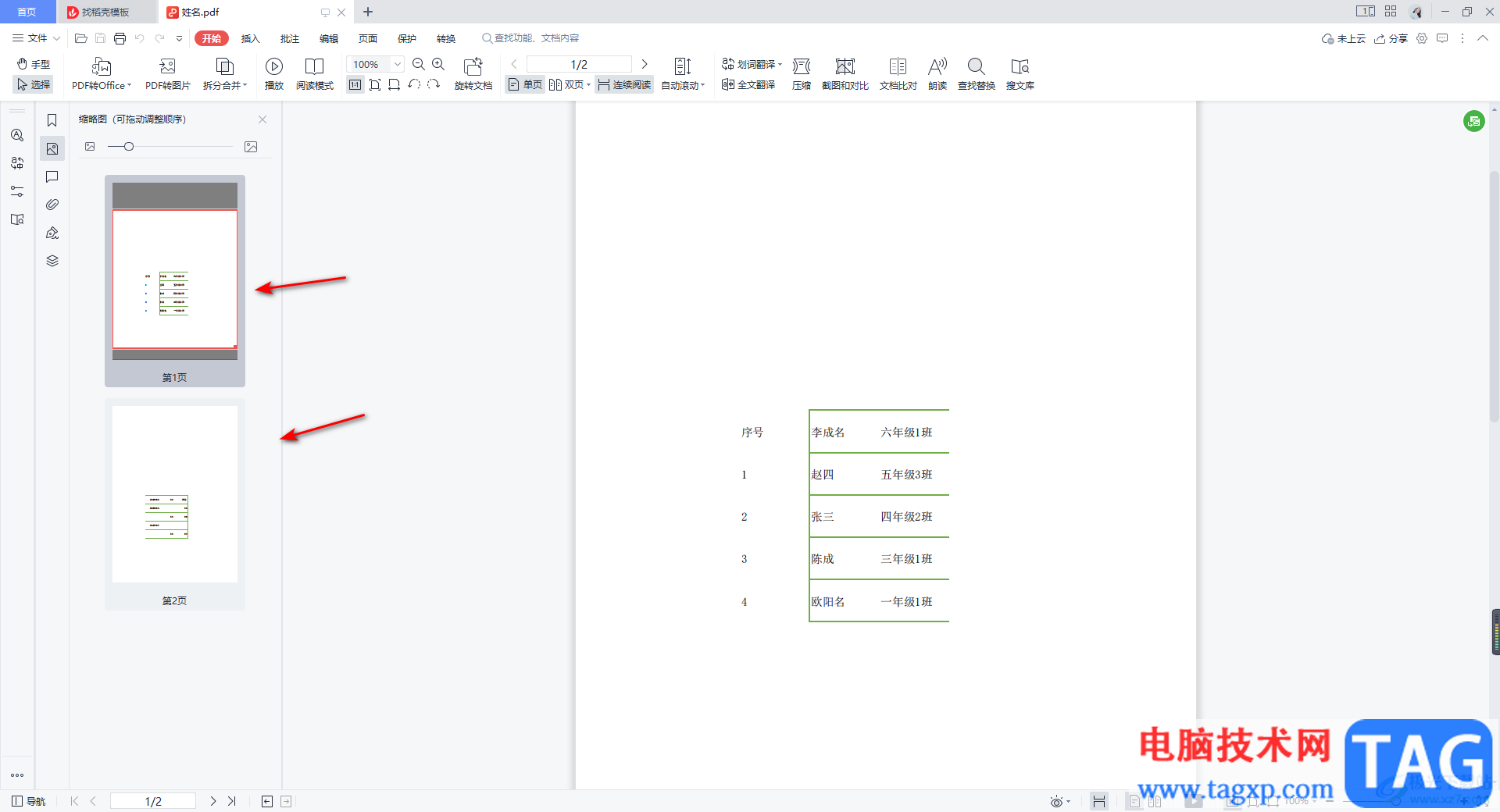Click the zoom out magnifier icon
Image resolution: width=1500 pixels, height=812 pixels.
coord(419,64)
